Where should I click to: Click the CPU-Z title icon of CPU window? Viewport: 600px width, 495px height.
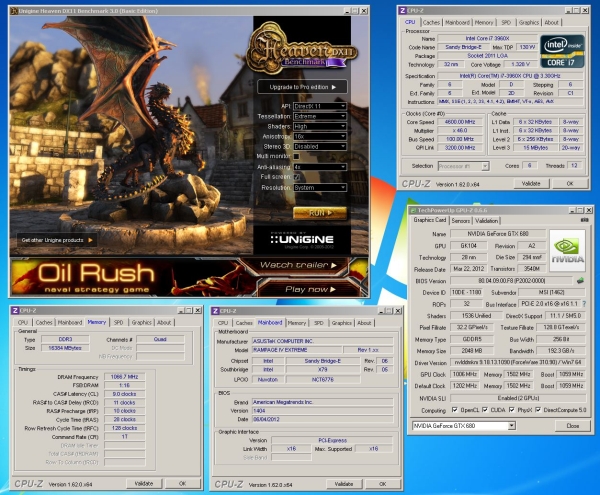pyautogui.click(x=402, y=10)
